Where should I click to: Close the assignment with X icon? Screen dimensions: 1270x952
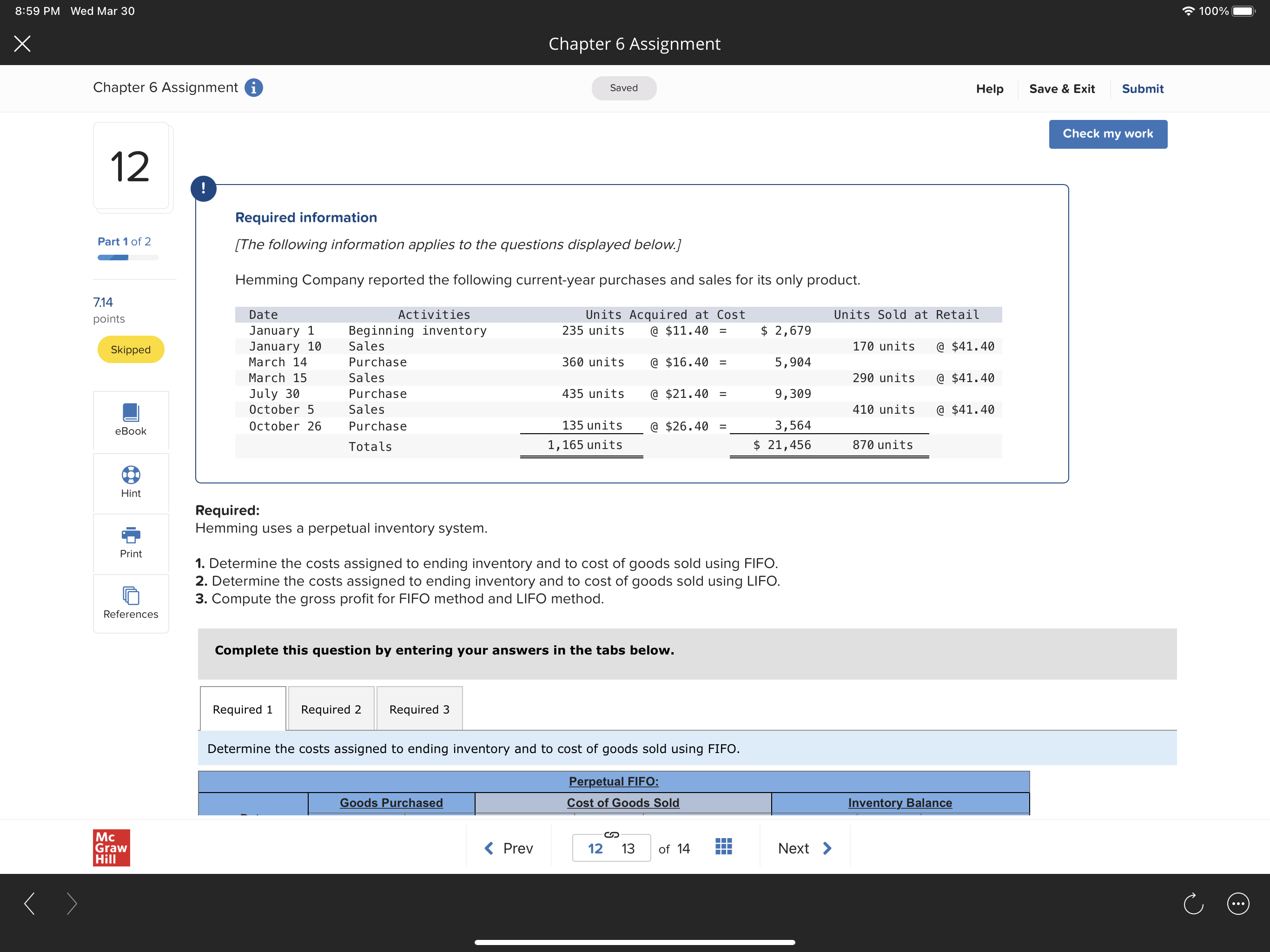pyautogui.click(x=22, y=44)
